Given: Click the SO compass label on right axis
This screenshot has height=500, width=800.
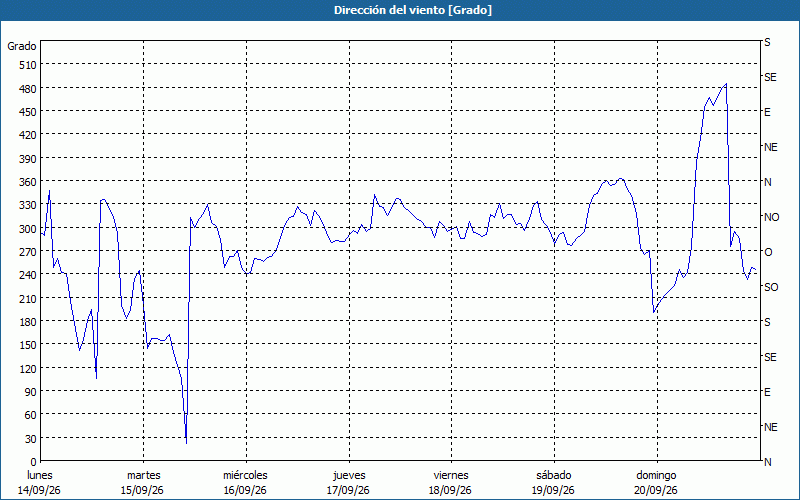Looking at the screenshot, I should (x=771, y=287).
